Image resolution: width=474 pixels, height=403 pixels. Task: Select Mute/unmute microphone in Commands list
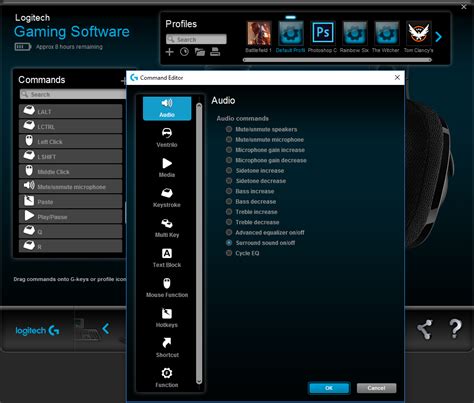point(70,186)
